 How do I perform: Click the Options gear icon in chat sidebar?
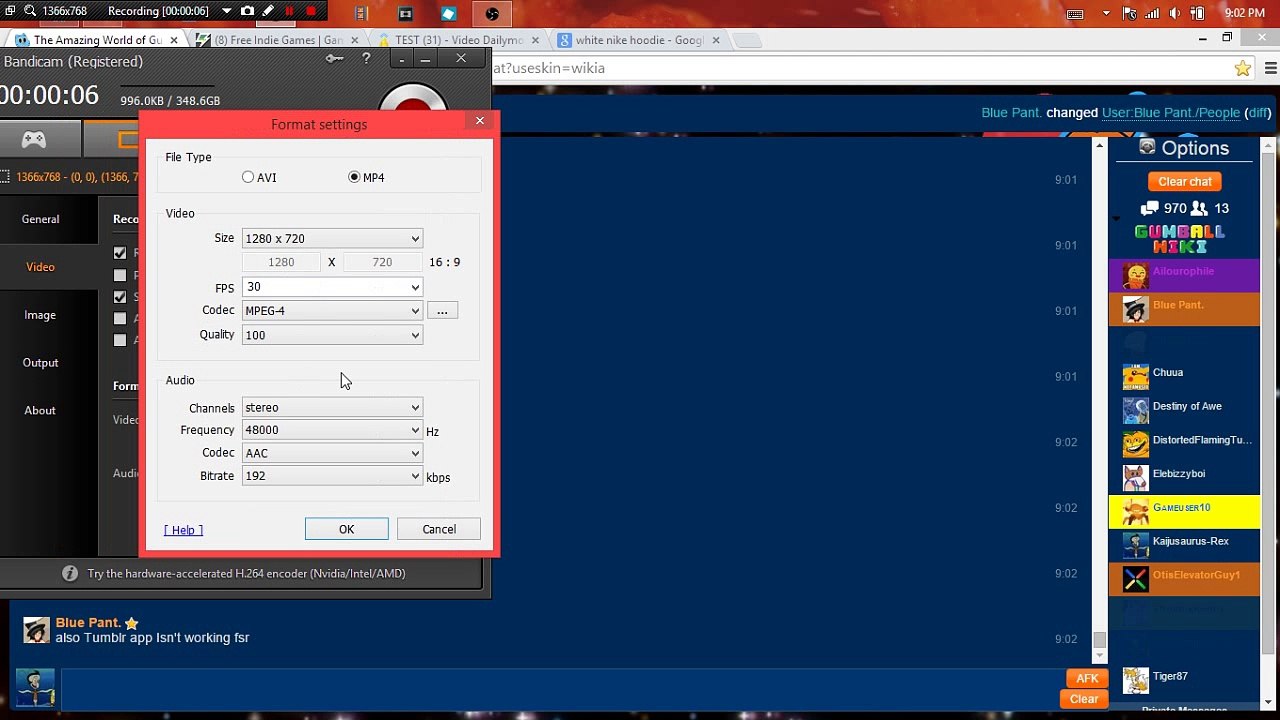pos(1147,147)
